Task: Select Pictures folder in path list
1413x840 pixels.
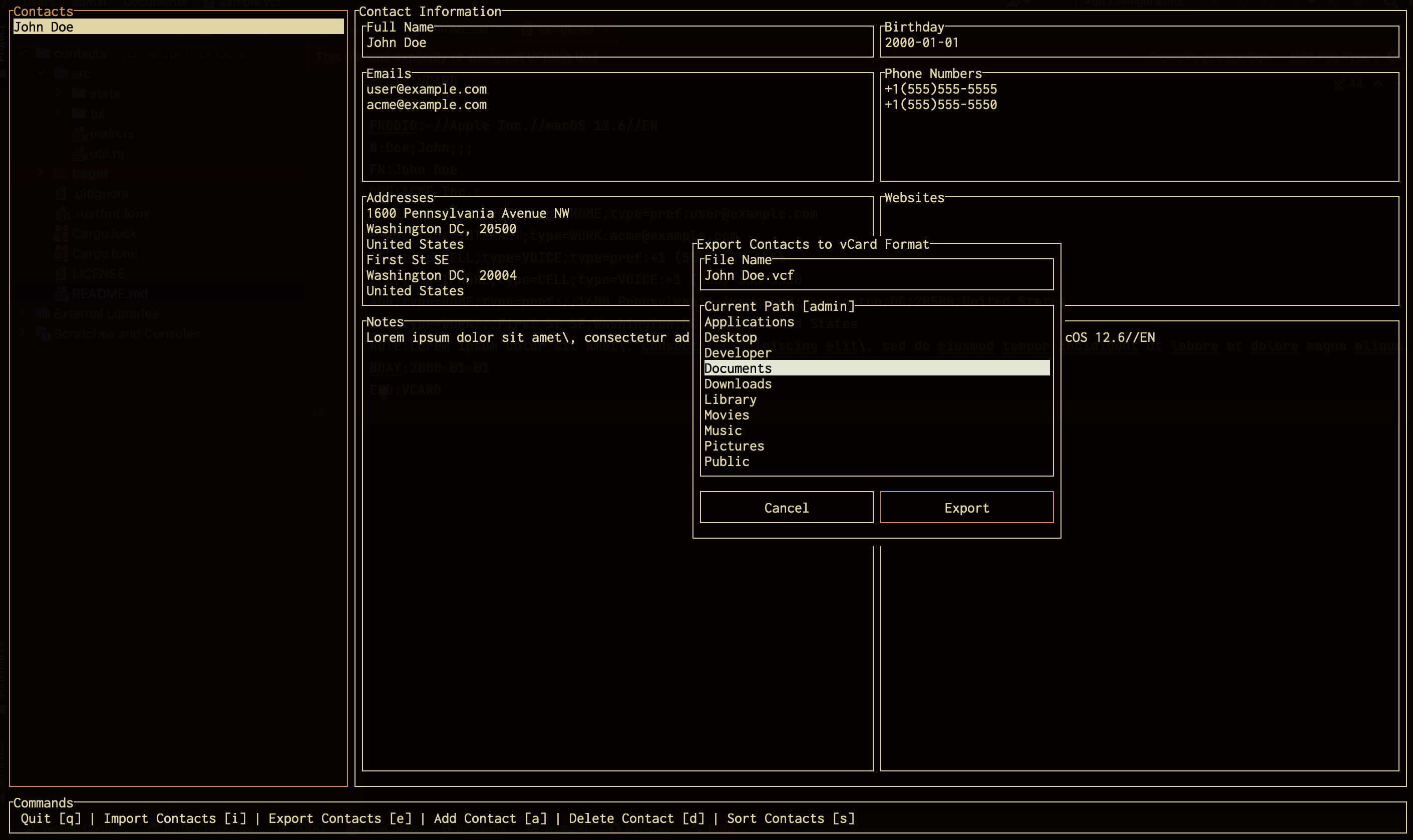Action: [734, 446]
